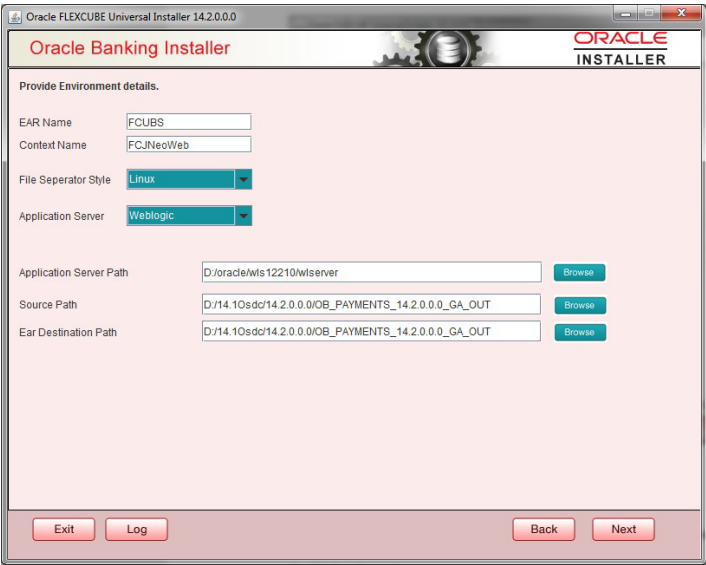Browse for the Application Server Path

579,272
